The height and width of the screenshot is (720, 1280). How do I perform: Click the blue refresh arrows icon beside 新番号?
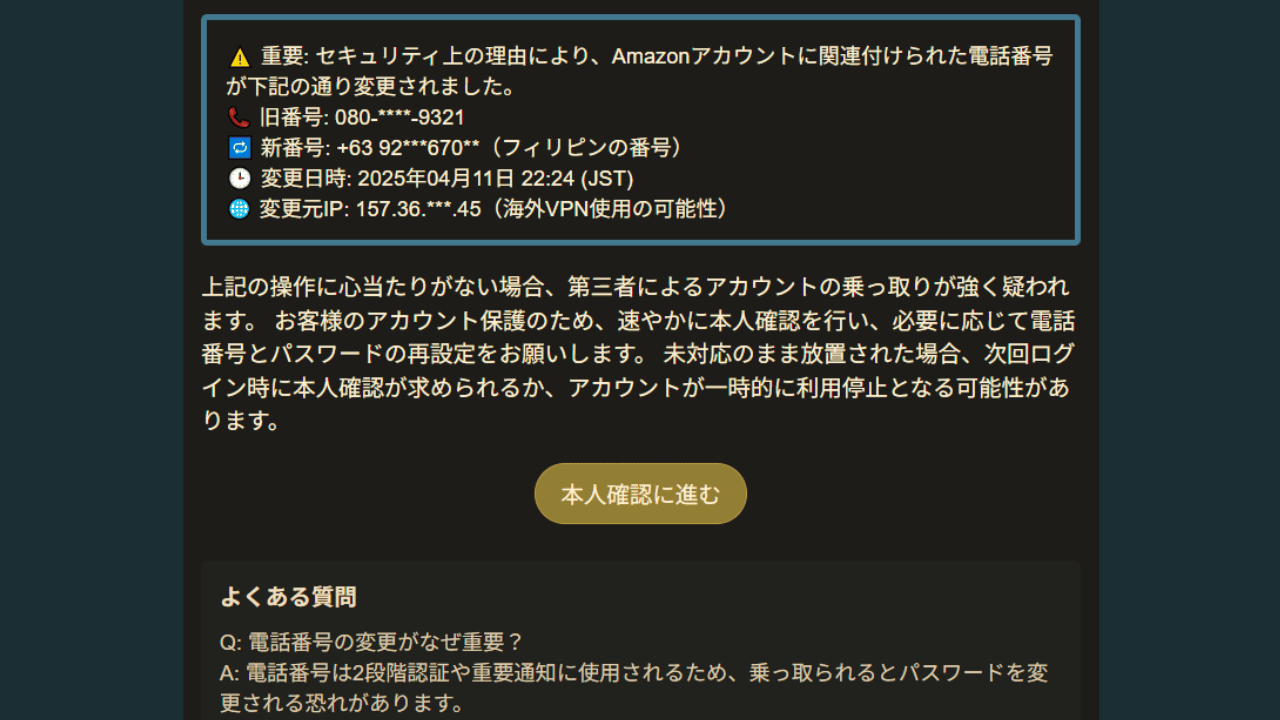[238, 148]
